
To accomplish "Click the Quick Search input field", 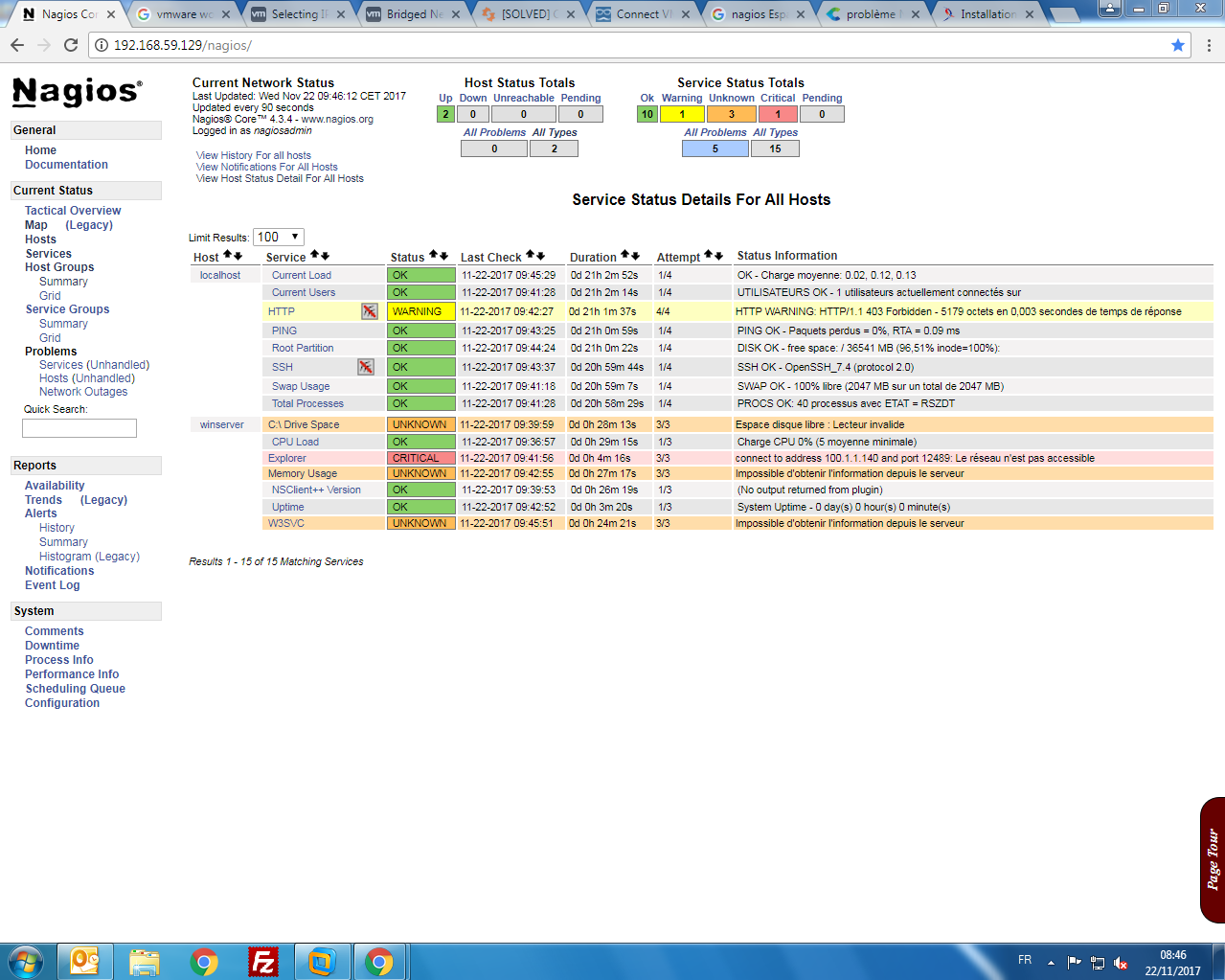I will click(x=79, y=428).
